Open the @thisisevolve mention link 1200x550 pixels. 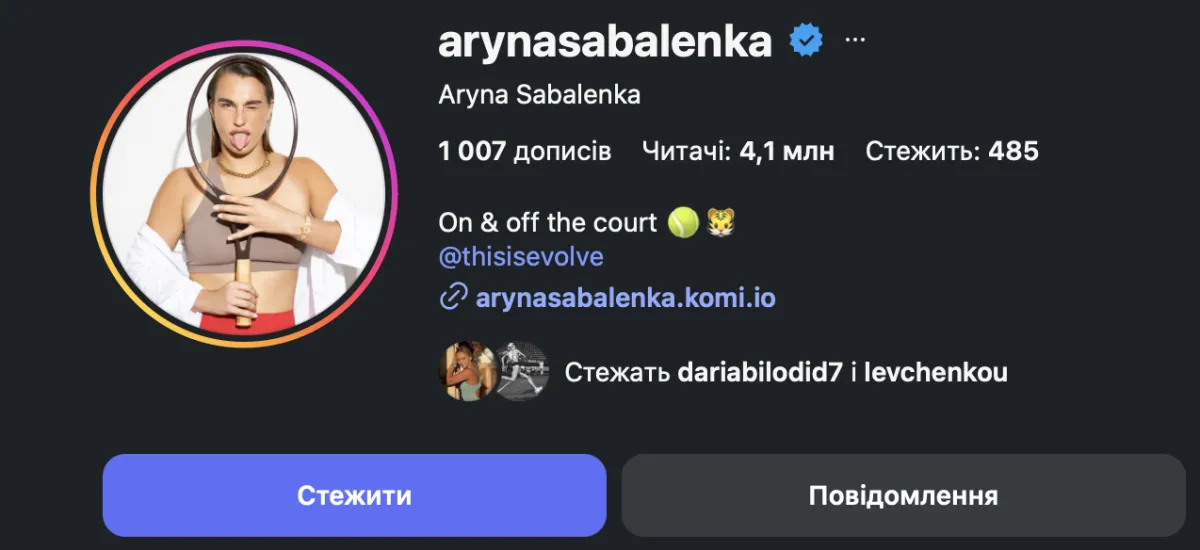tap(521, 257)
